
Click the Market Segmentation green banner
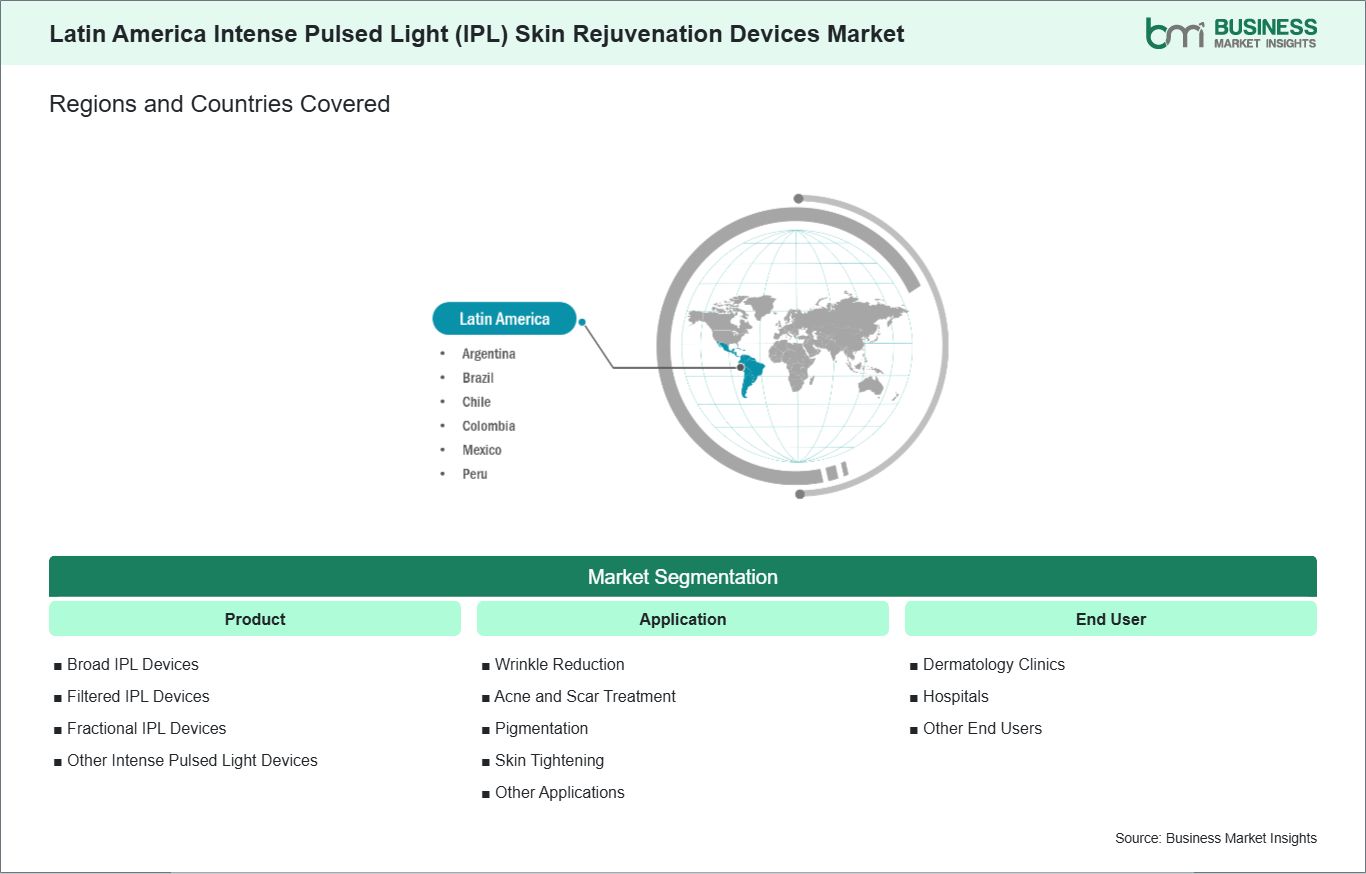click(x=683, y=577)
